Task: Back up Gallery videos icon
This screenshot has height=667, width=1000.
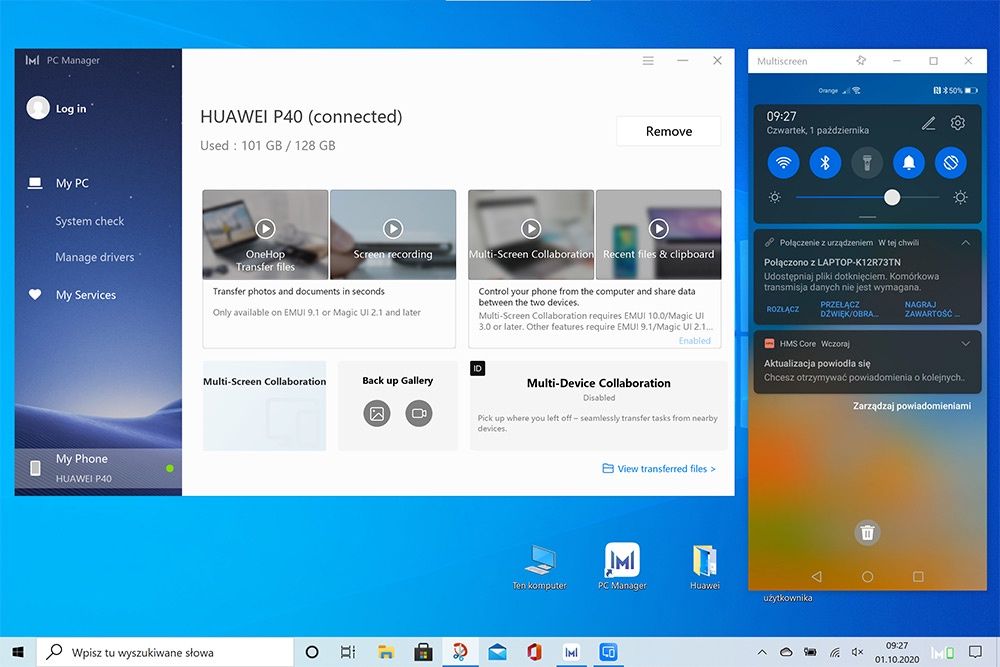Action: [419, 414]
